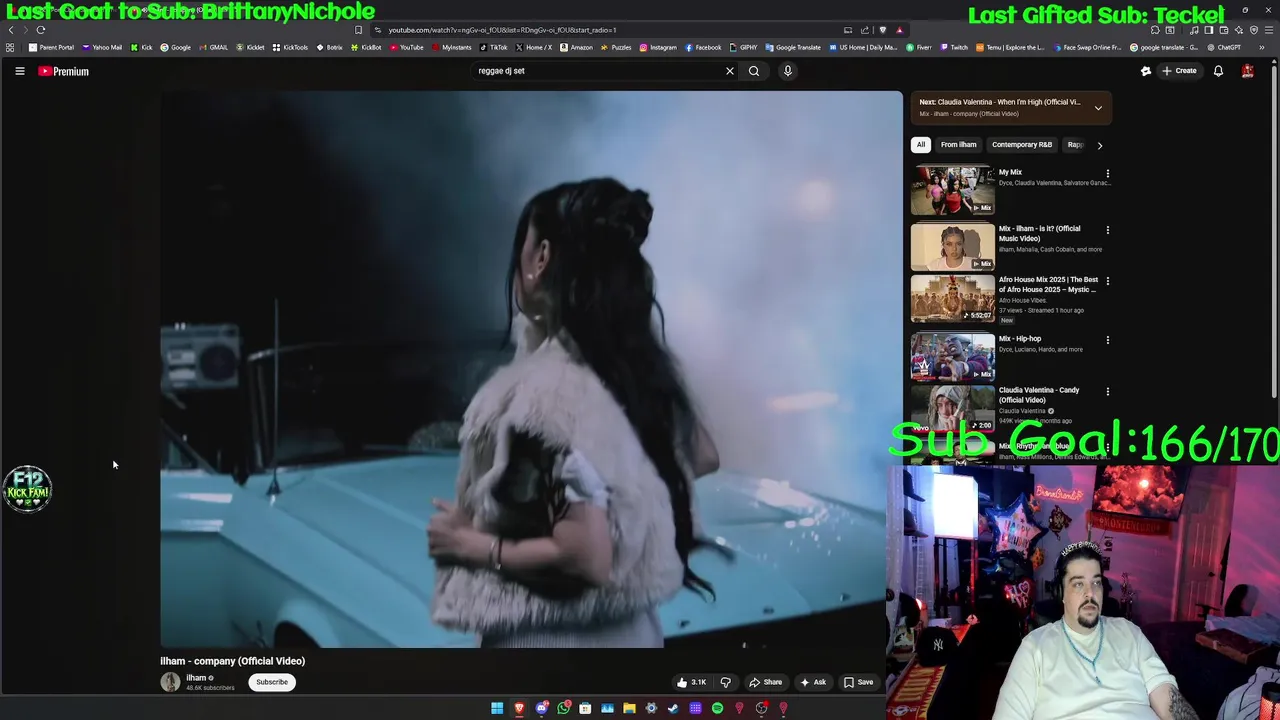Screen dimensions: 1280x720
Task: Save the video to a playlist
Action: click(858, 682)
